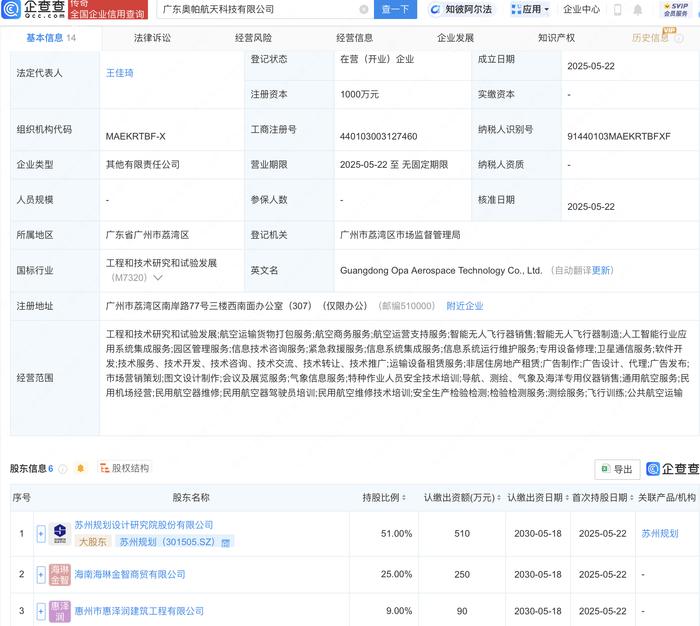Viewport: 700px width, 626px height.
Task: Open the 股权结构 button
Action: click(x=125, y=468)
